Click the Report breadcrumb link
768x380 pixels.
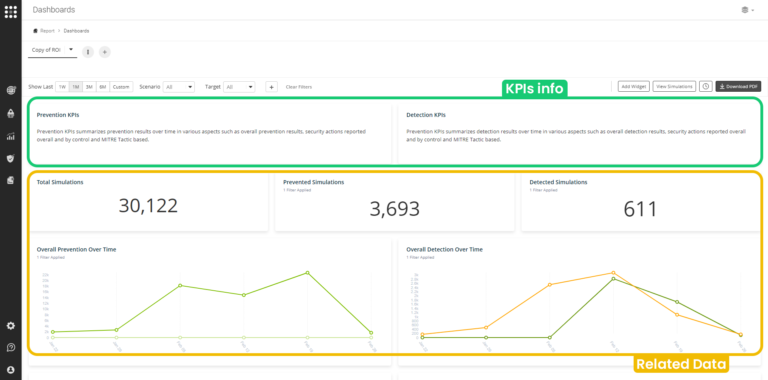point(48,31)
